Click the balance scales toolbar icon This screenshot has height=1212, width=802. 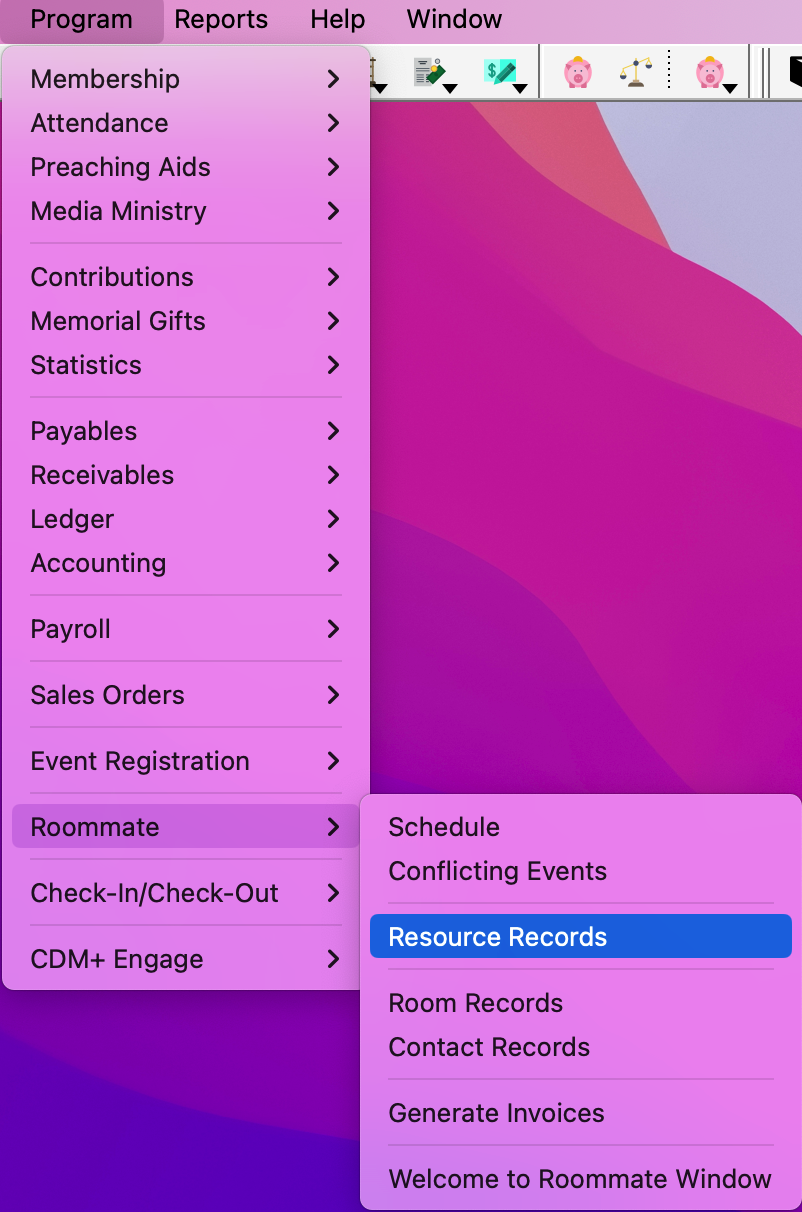(636, 73)
